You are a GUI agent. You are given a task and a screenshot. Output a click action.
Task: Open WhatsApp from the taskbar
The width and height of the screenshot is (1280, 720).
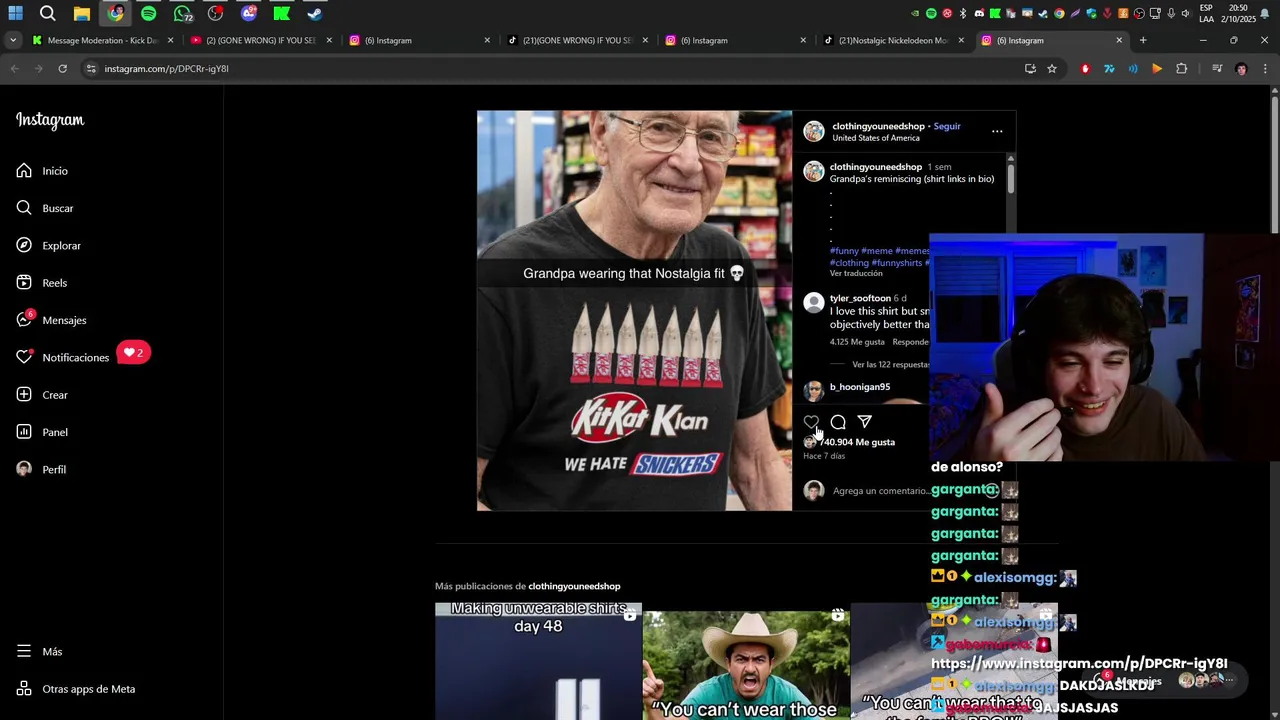pos(182,13)
